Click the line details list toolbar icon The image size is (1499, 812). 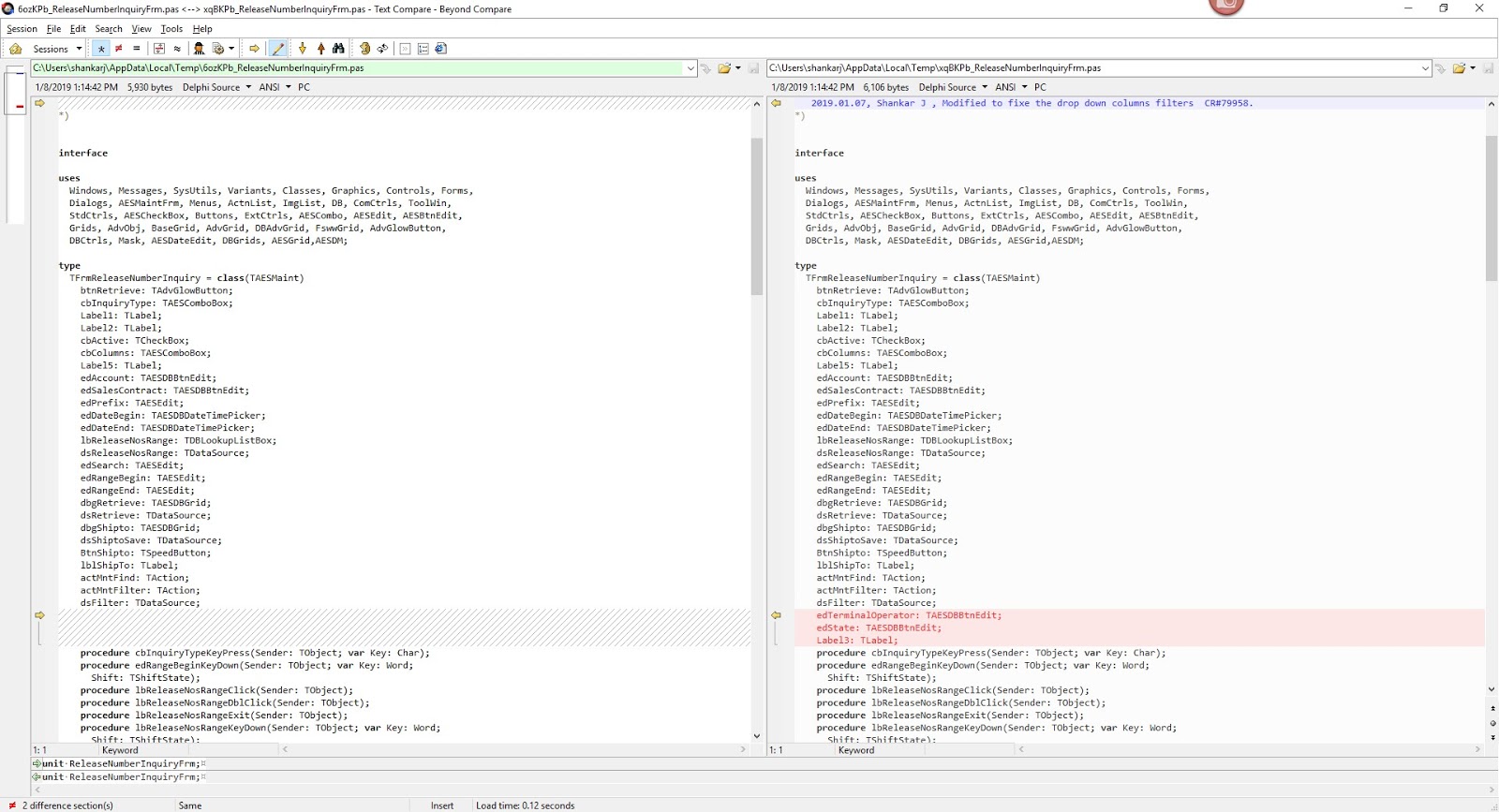tap(423, 49)
